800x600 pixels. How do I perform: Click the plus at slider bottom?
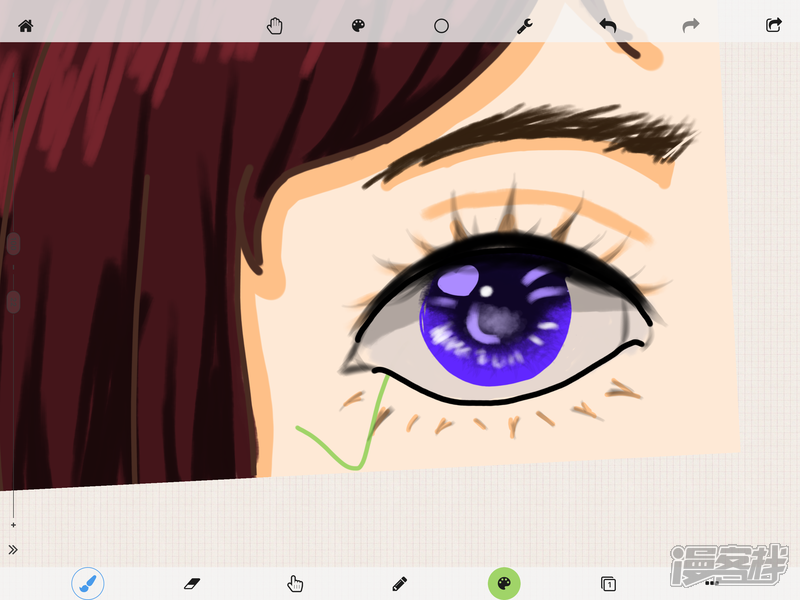[x=13, y=525]
